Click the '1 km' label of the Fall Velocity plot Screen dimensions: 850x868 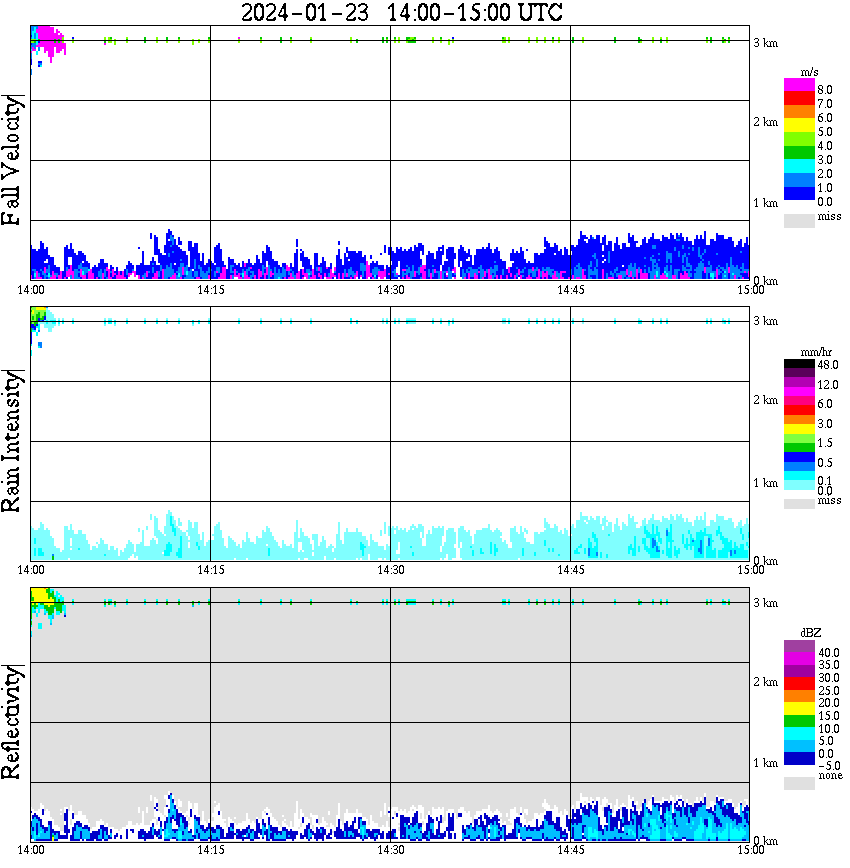tap(765, 203)
